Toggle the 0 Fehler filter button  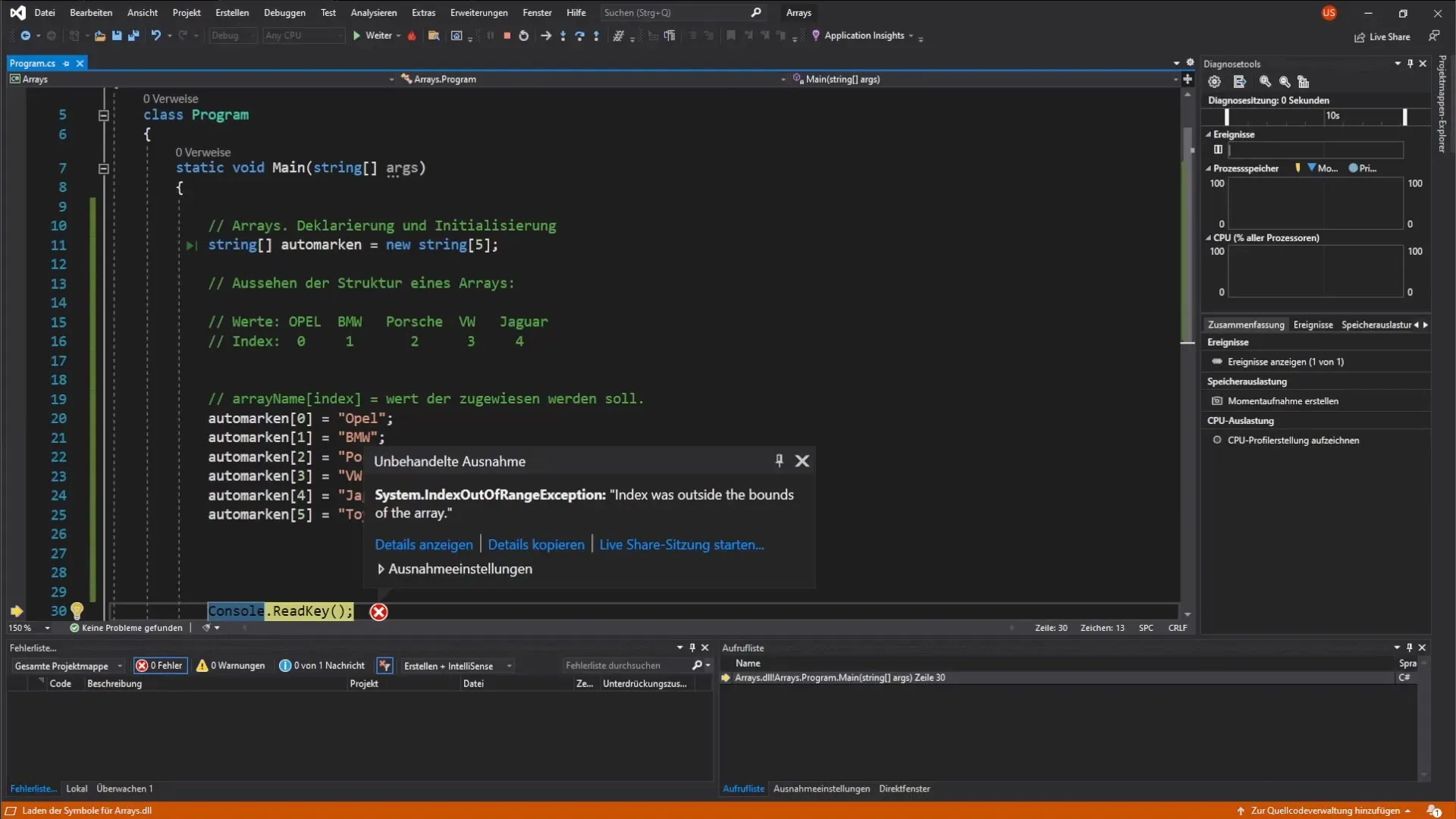pyautogui.click(x=159, y=666)
